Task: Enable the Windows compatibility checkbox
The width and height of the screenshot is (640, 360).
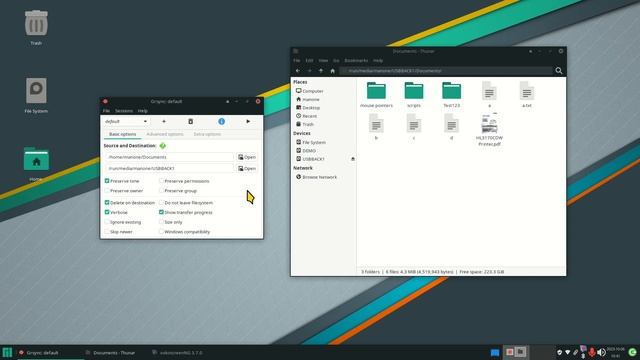Action: (x=161, y=231)
